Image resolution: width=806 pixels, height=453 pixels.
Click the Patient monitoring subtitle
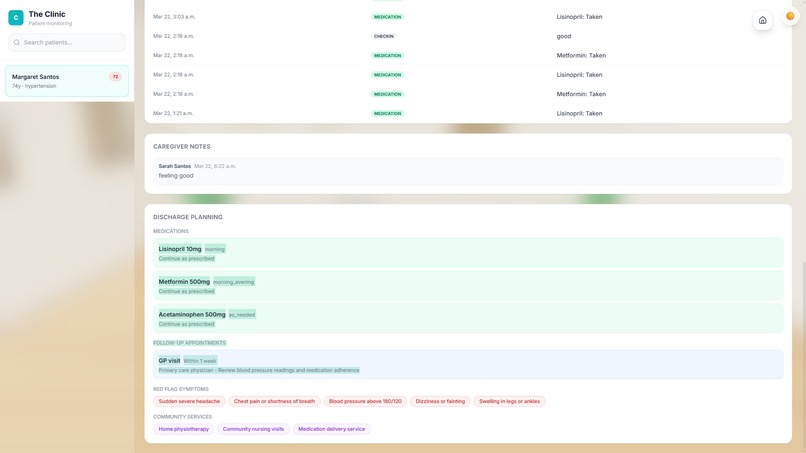50,24
